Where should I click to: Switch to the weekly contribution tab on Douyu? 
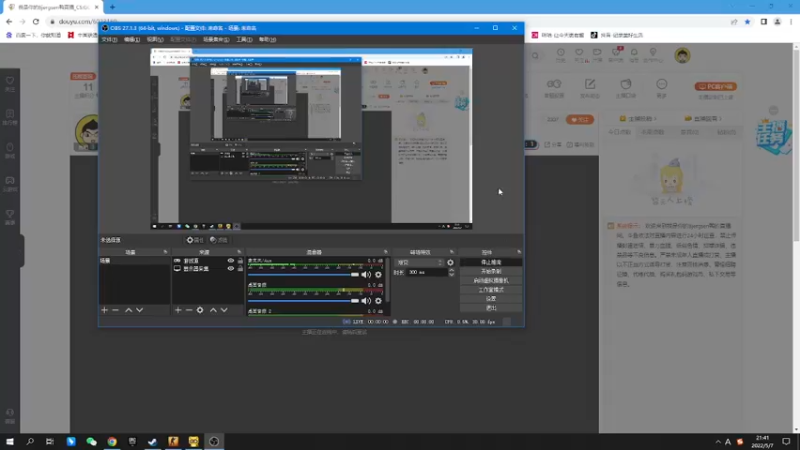click(653, 132)
